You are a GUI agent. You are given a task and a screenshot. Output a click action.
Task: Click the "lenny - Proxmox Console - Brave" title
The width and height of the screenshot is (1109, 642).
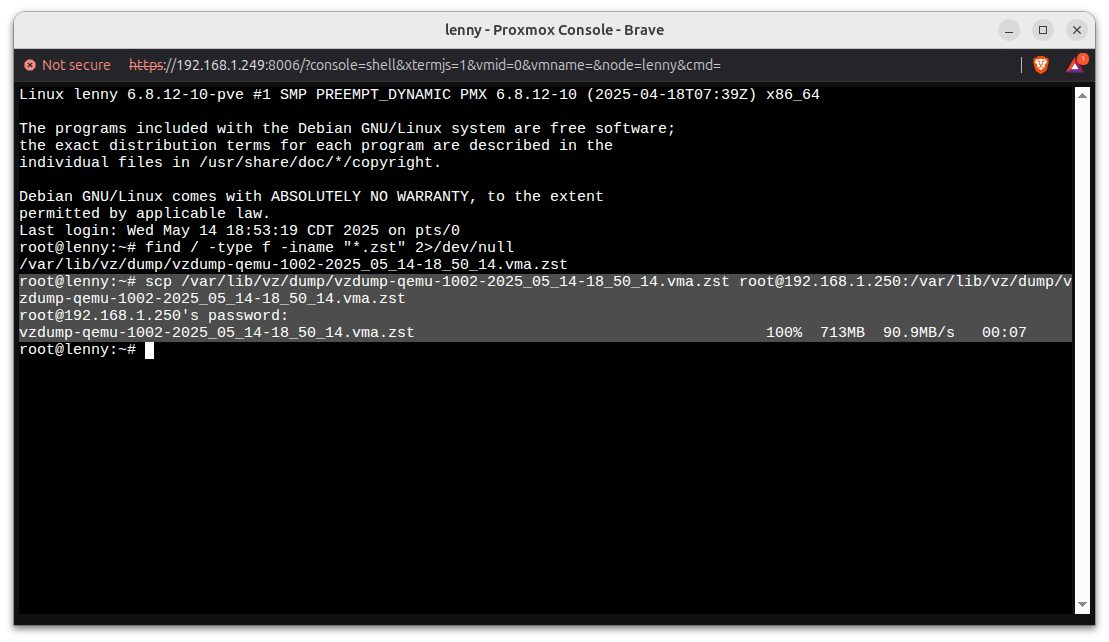click(x=554, y=30)
